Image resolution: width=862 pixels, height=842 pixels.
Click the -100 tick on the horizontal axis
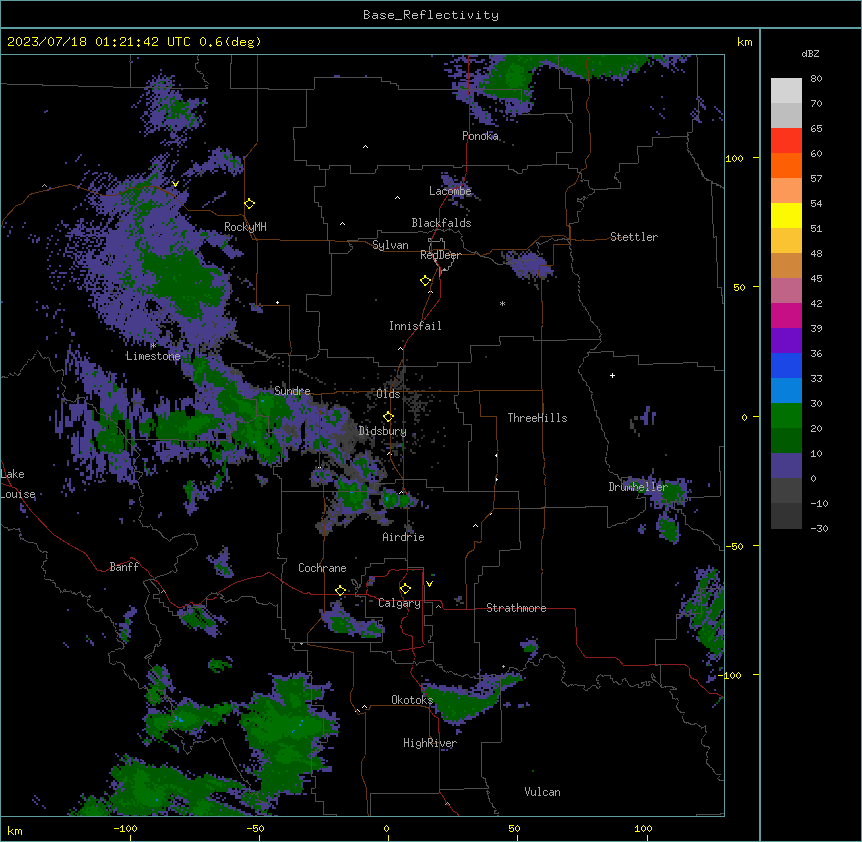pos(125,828)
